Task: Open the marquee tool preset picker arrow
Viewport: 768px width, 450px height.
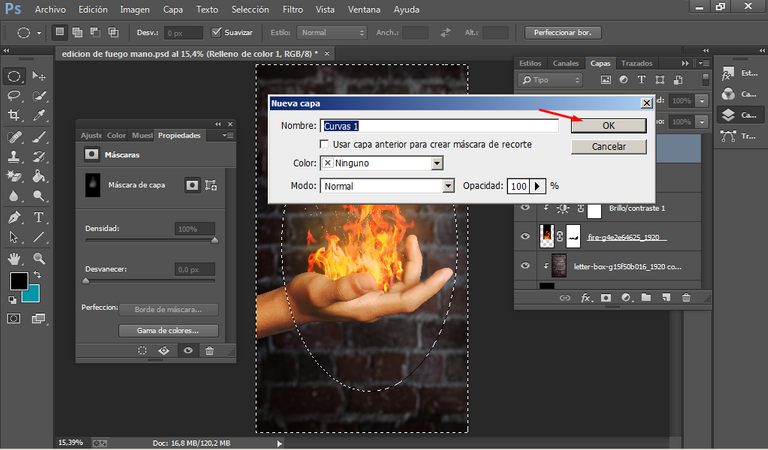Action: pos(39,33)
